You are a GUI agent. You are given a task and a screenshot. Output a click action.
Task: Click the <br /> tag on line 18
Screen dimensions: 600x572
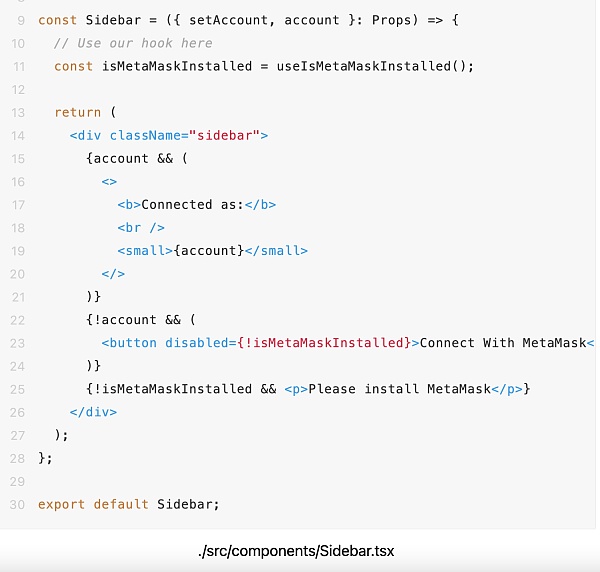coord(141,227)
